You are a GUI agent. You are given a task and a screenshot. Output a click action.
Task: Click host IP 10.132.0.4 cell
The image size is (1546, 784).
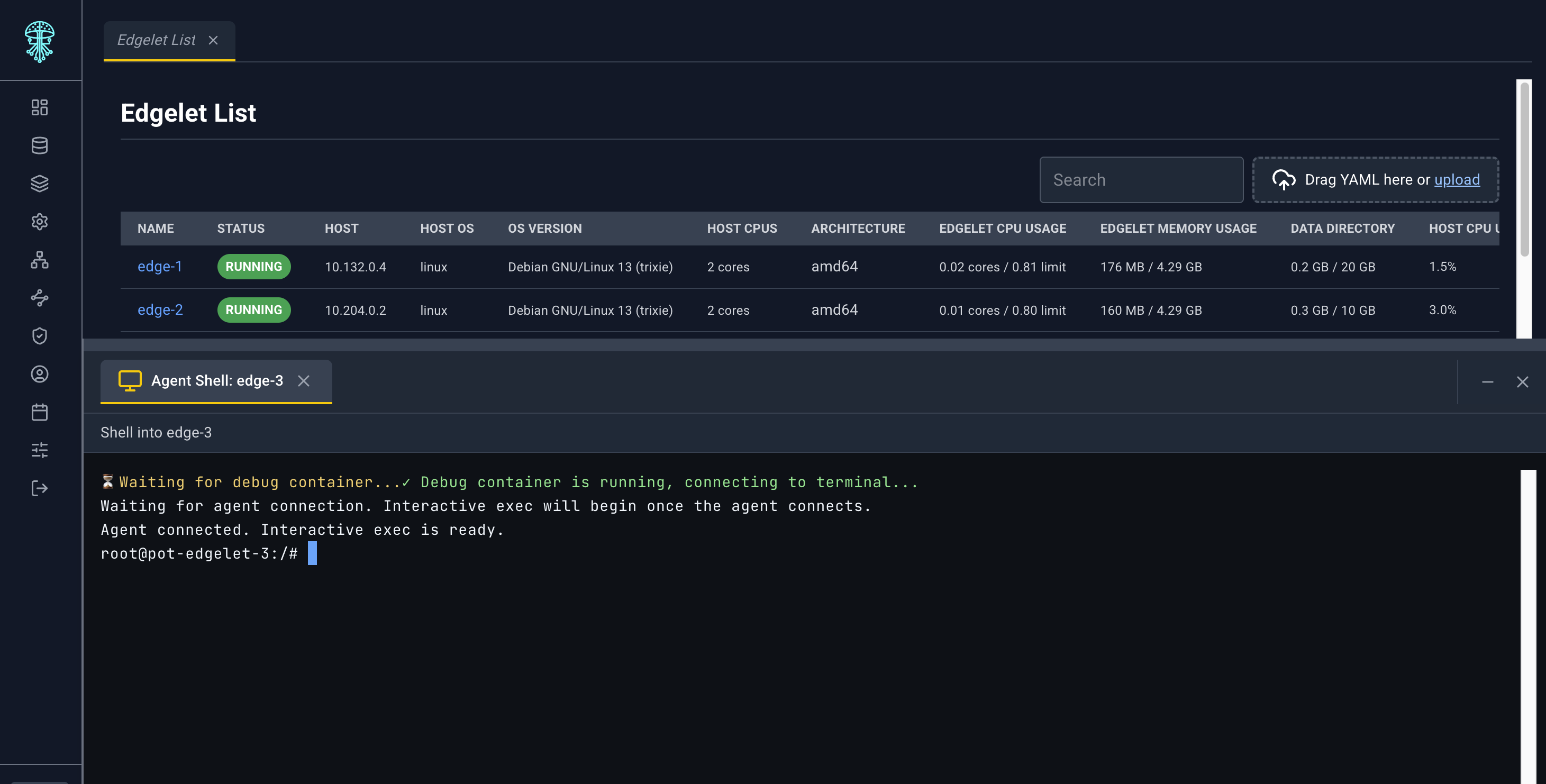[x=356, y=267]
